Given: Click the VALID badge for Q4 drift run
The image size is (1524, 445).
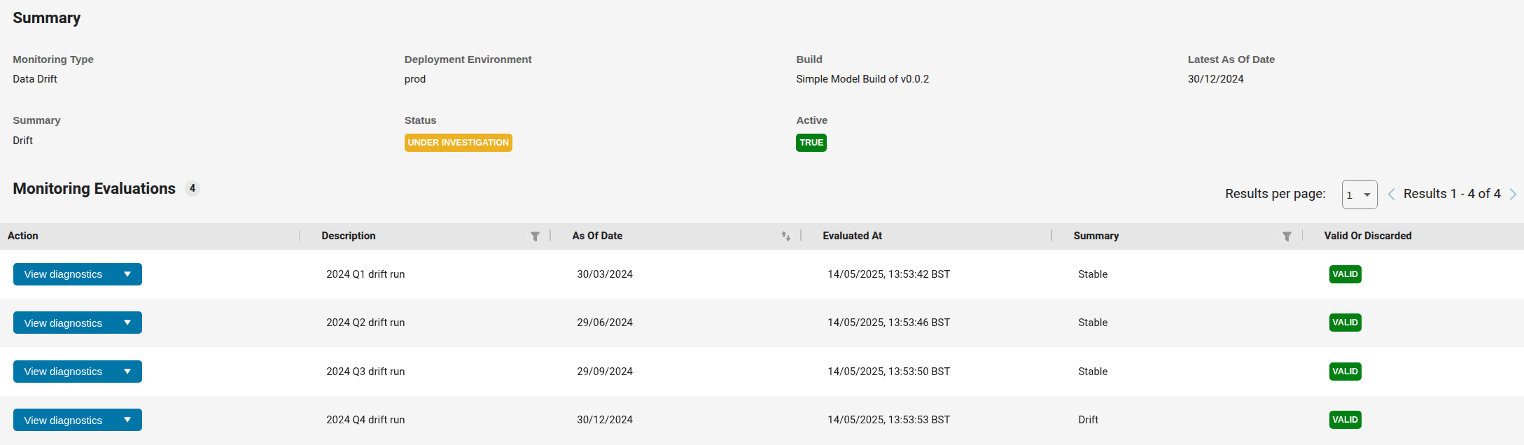Looking at the screenshot, I should 1345,420.
